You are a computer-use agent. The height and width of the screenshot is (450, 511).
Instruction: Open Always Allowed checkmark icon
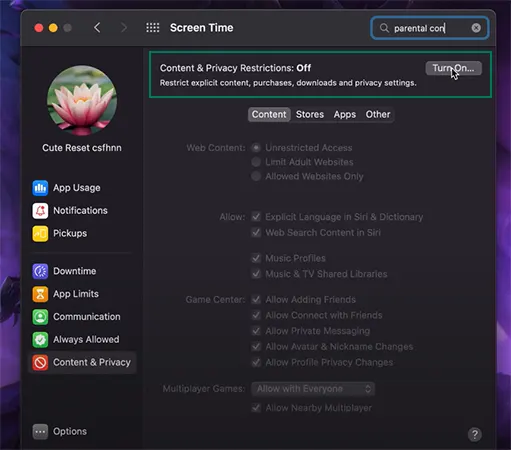pyautogui.click(x=40, y=340)
